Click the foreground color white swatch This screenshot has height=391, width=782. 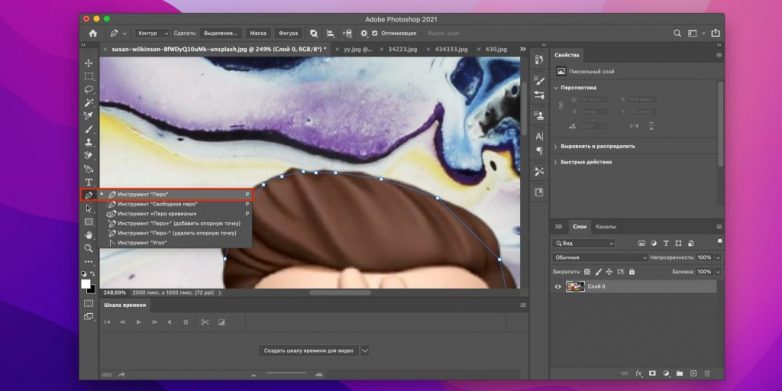tap(86, 283)
